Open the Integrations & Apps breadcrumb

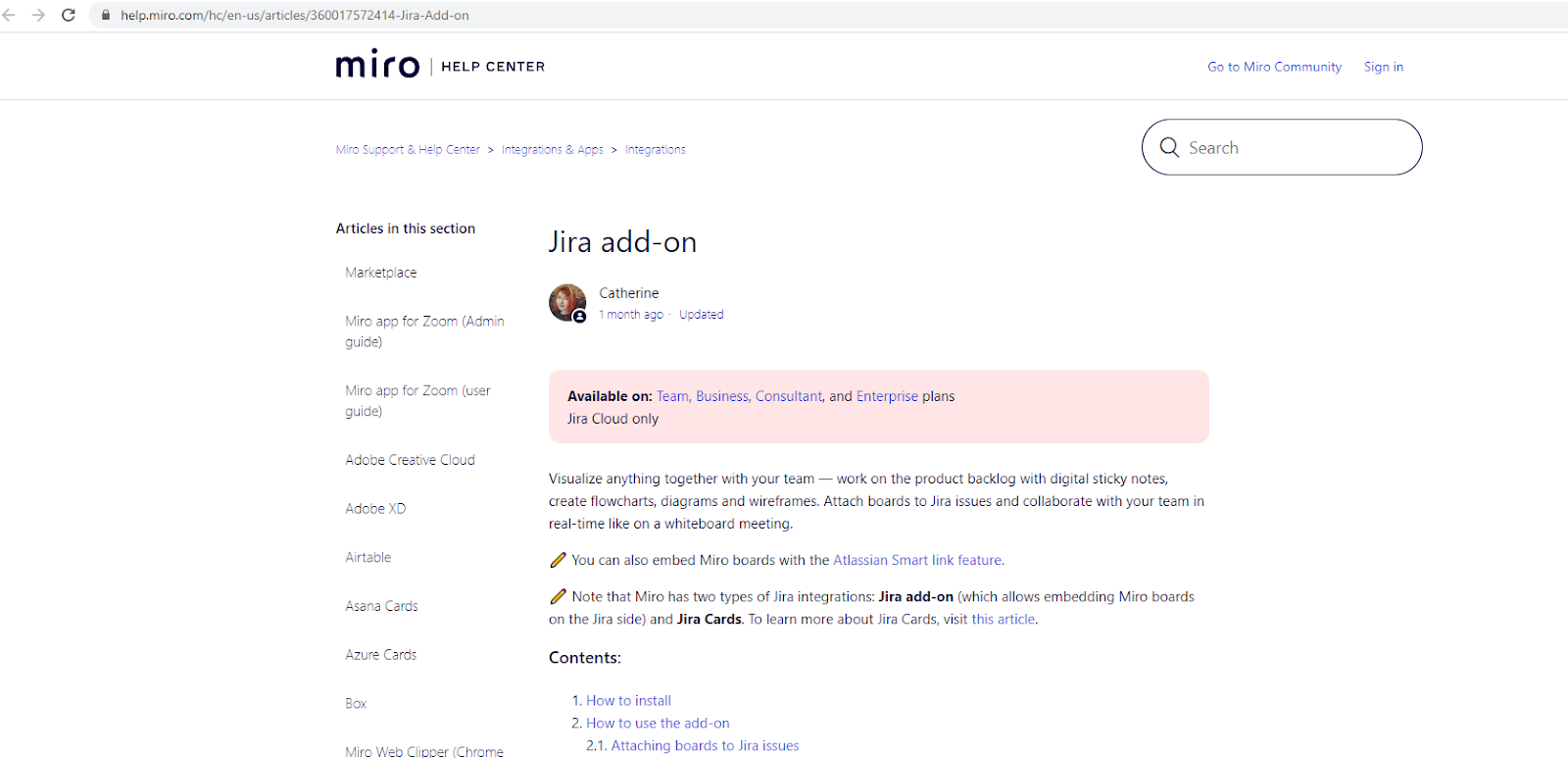[x=552, y=150]
